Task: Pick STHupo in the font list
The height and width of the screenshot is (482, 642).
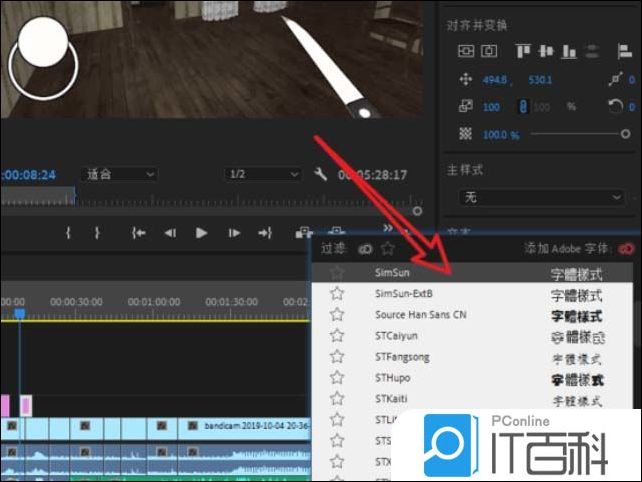Action: pyautogui.click(x=392, y=378)
